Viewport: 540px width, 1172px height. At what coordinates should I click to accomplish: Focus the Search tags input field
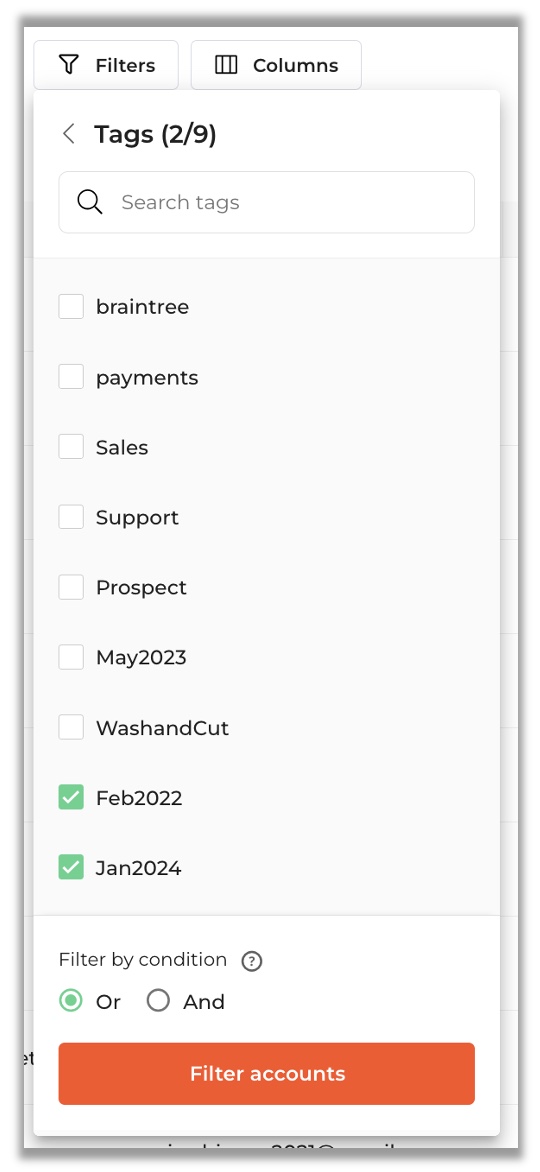coord(266,202)
